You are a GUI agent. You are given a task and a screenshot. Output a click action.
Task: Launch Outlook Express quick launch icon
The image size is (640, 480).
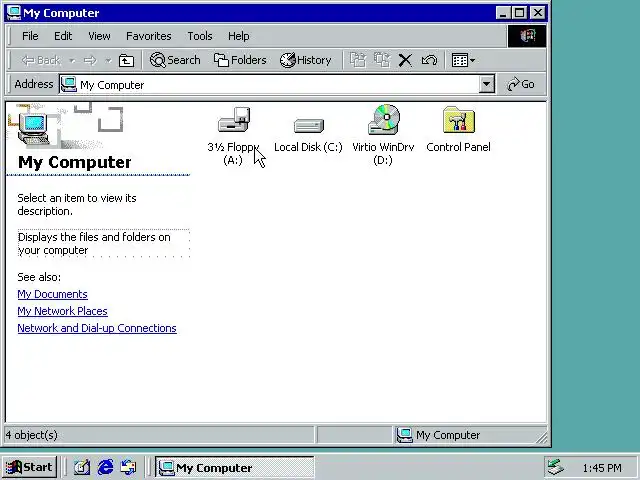[x=129, y=467]
